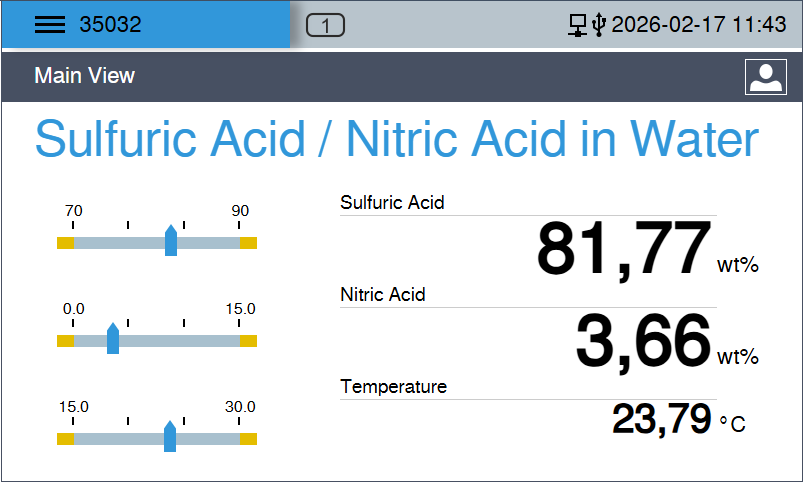This screenshot has width=803, height=483.
Task: Click the user profile icon
Action: coord(765,77)
